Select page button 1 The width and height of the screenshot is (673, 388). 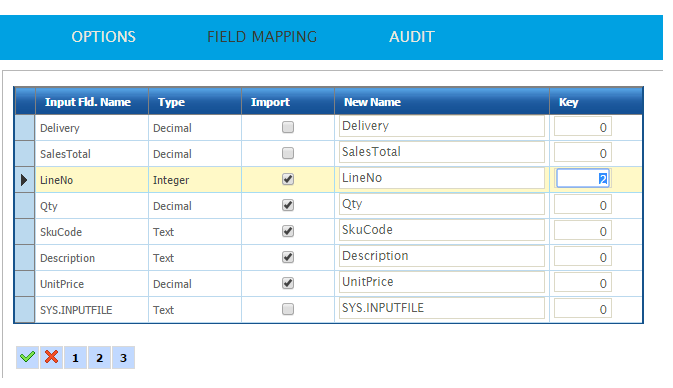pyautogui.click(x=76, y=357)
